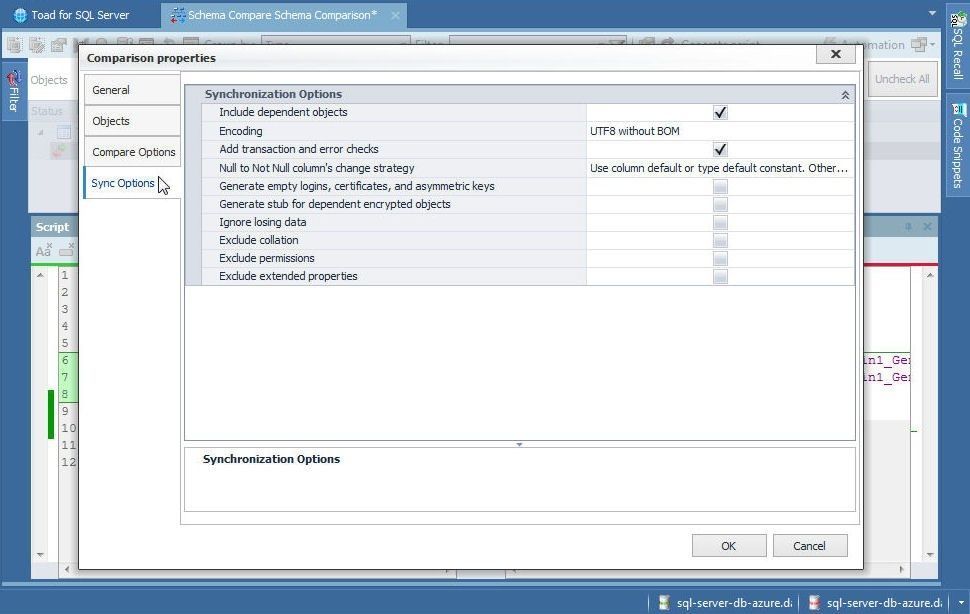Open the Objects properties tab
The image size is (970, 614).
point(132,121)
